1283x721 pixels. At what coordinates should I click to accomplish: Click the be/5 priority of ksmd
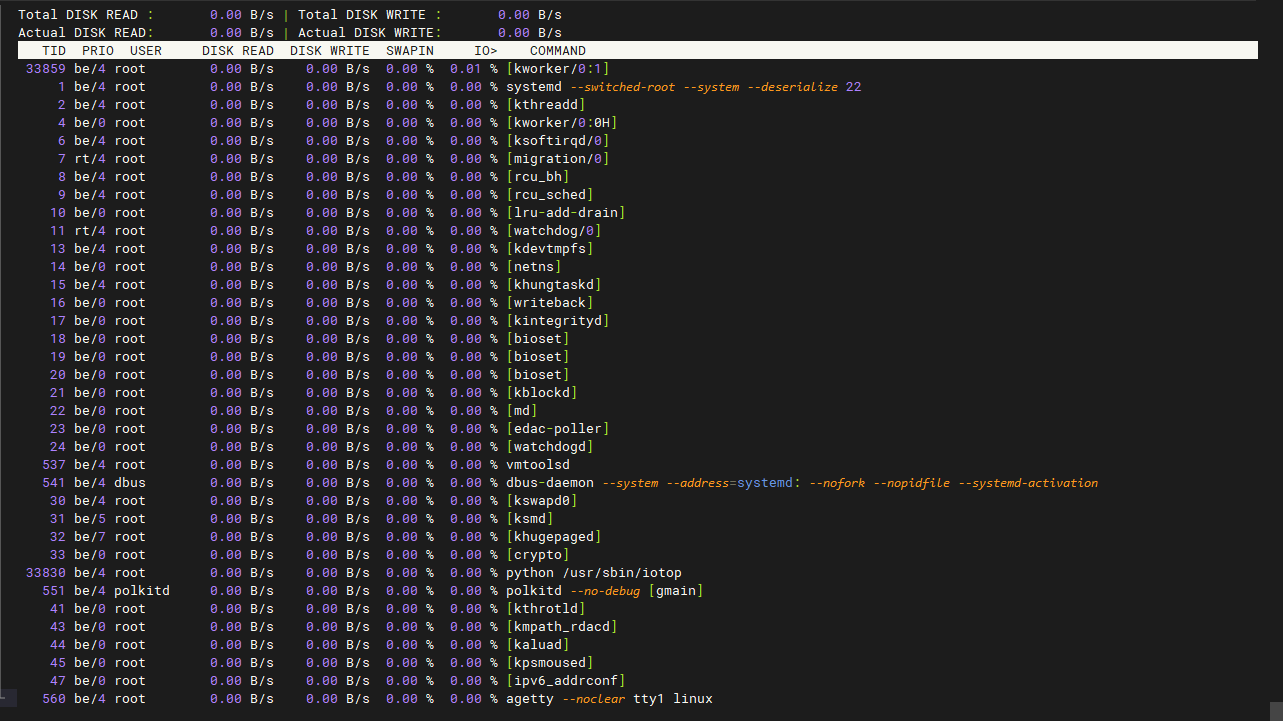[x=90, y=519]
